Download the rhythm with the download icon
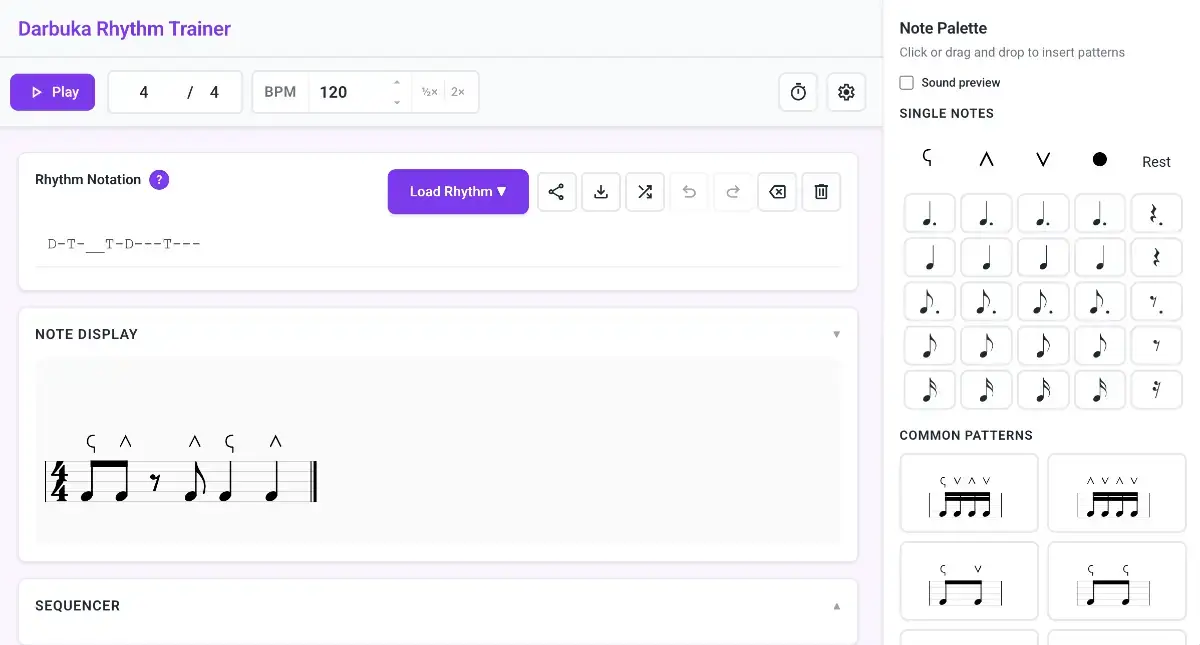Image resolution: width=1200 pixels, height=645 pixels. pyautogui.click(x=601, y=192)
